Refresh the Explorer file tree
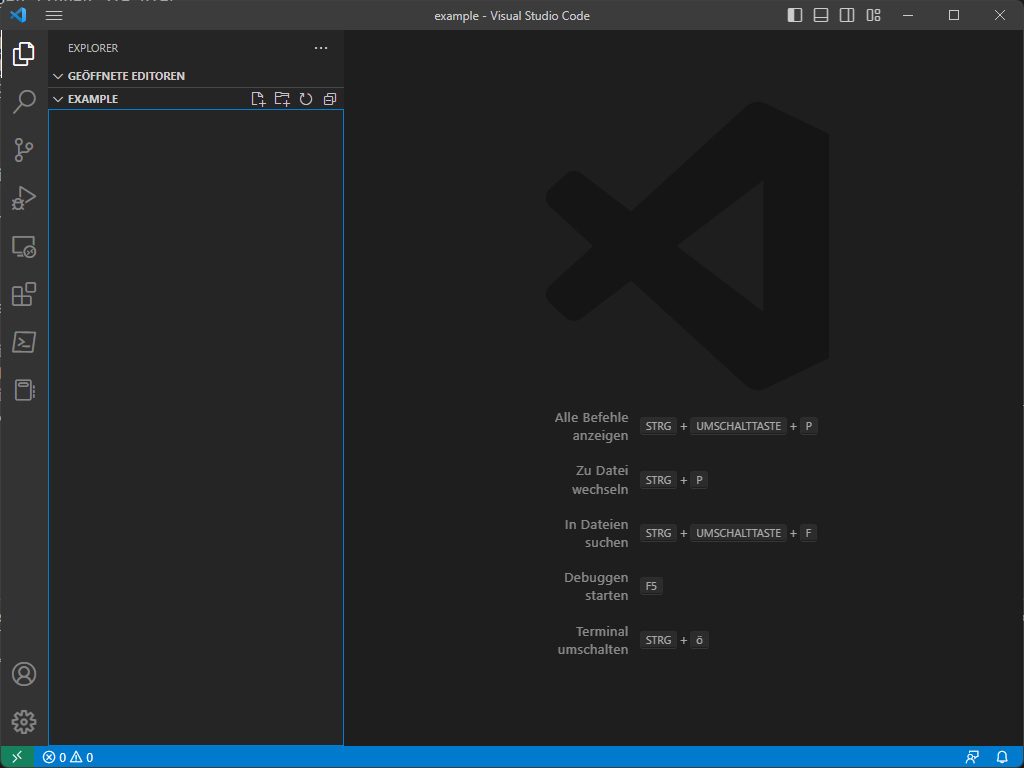Screen dimensions: 1024x768 305,98
